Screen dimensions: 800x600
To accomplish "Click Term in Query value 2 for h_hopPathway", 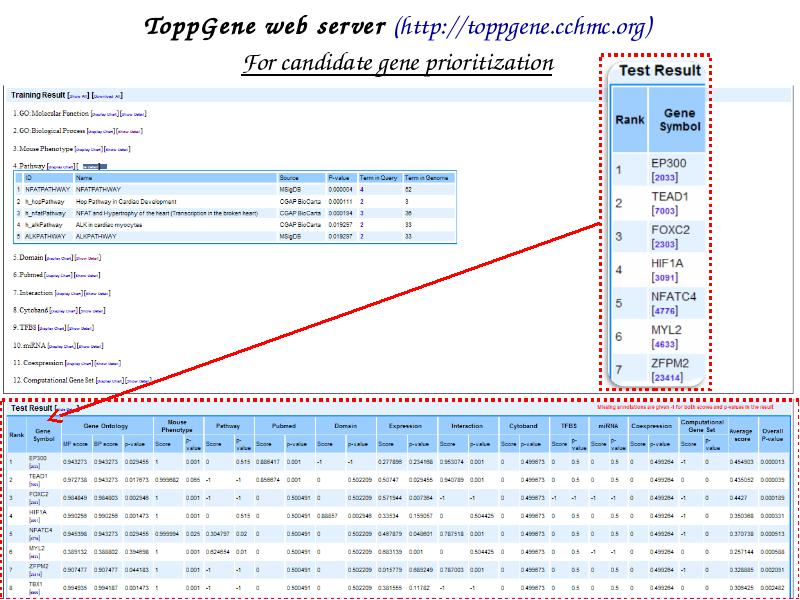I will 362,202.
